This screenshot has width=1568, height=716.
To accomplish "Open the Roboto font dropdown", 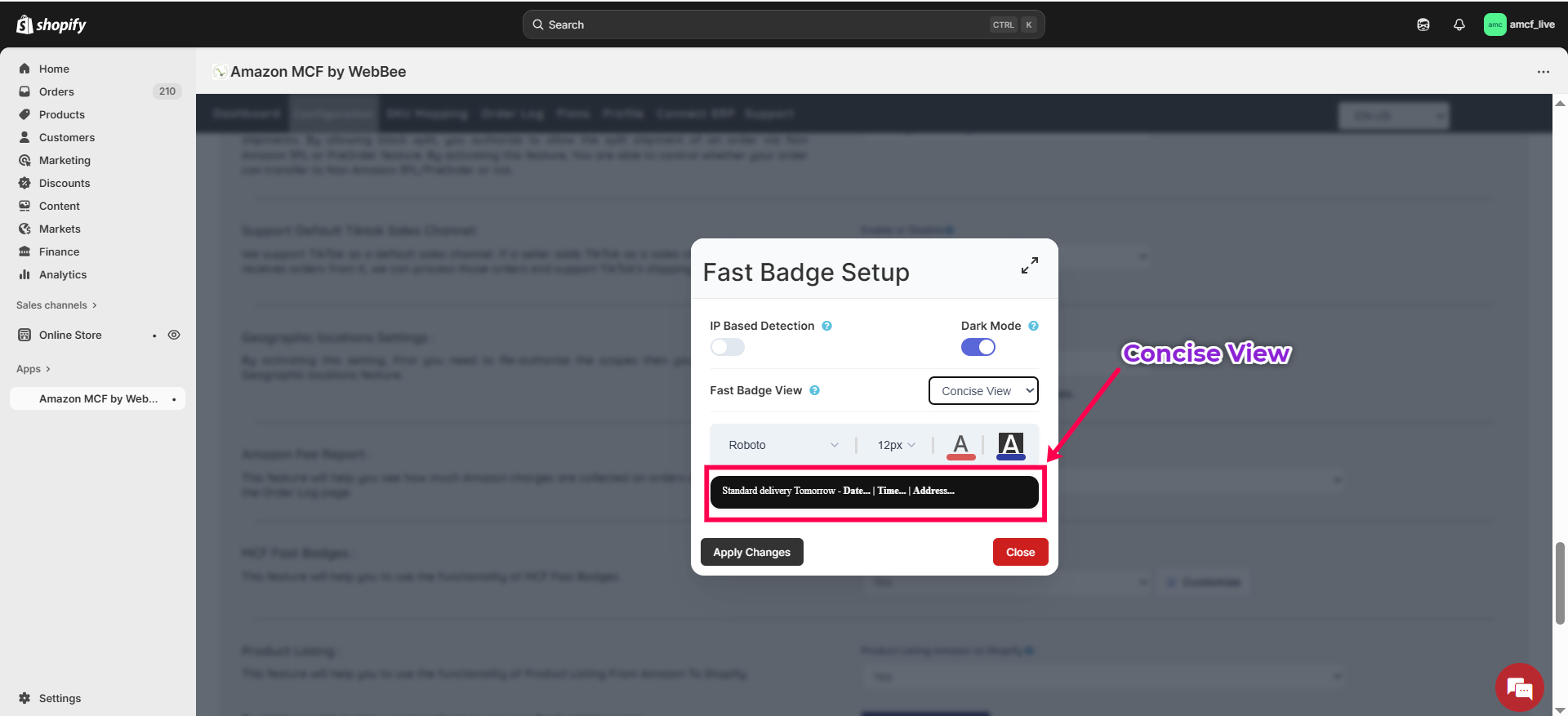I will 782,445.
